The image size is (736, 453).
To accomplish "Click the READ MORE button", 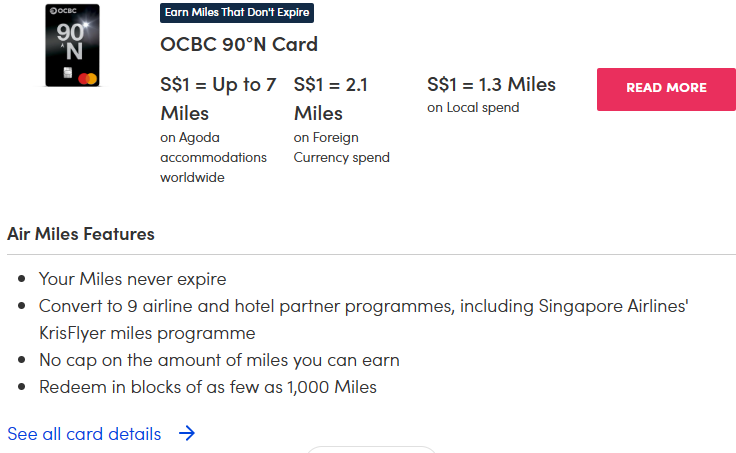I will point(666,89).
